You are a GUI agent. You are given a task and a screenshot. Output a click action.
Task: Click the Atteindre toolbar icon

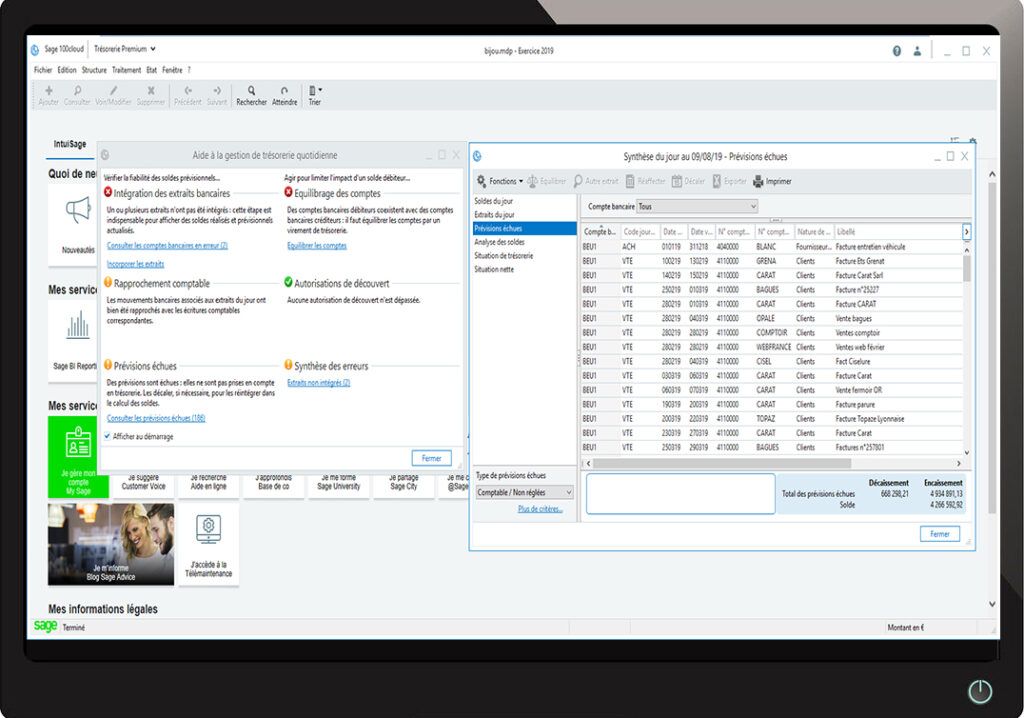[284, 91]
